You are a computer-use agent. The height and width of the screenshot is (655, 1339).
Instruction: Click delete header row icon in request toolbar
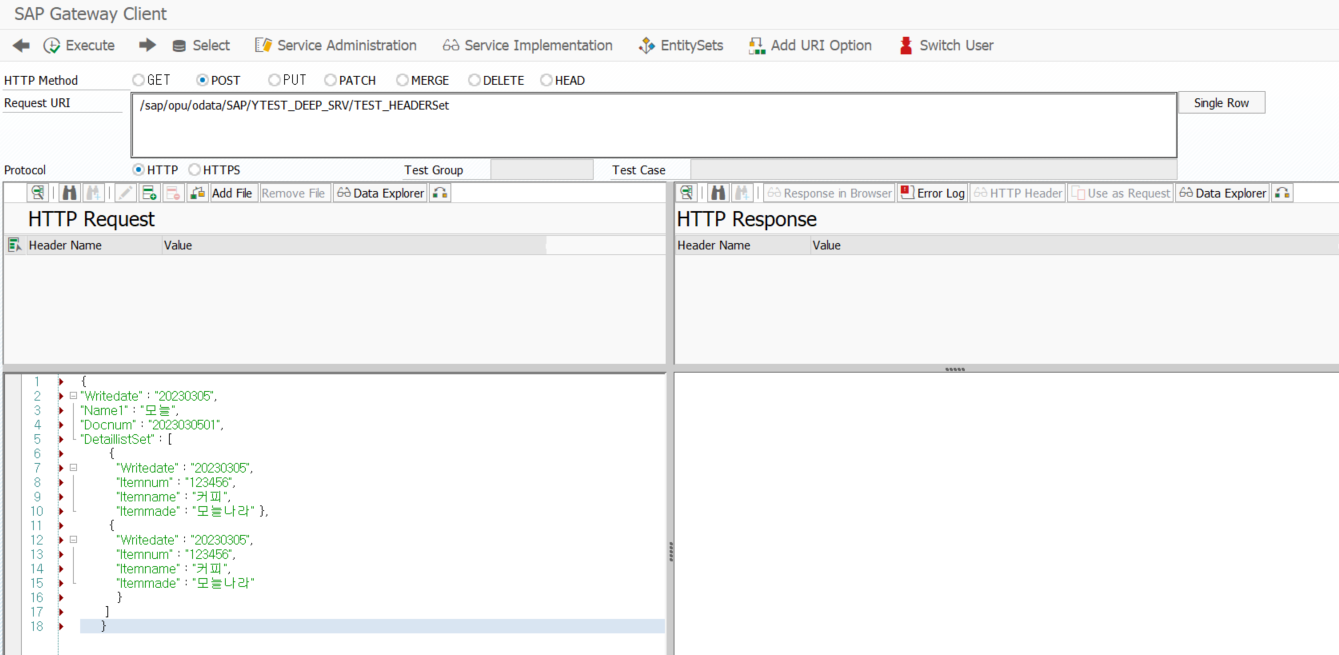[172, 193]
